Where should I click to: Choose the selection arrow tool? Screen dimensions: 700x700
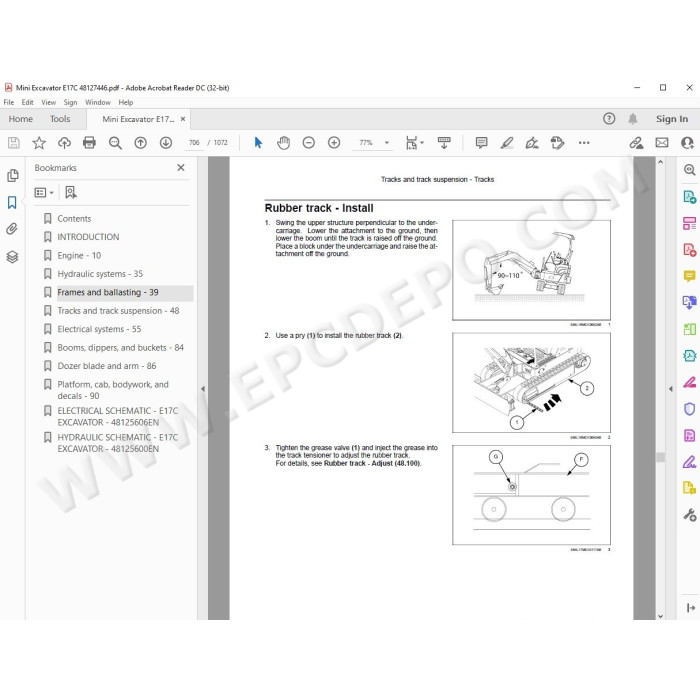pos(258,143)
